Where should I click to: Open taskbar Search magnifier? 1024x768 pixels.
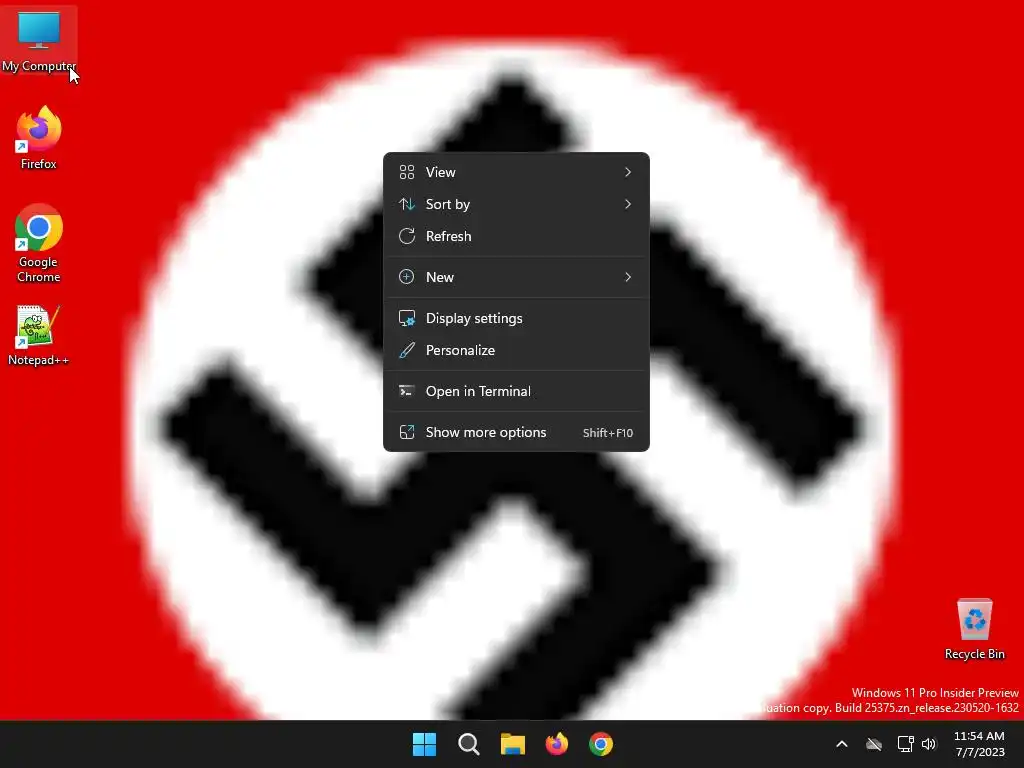tap(469, 744)
